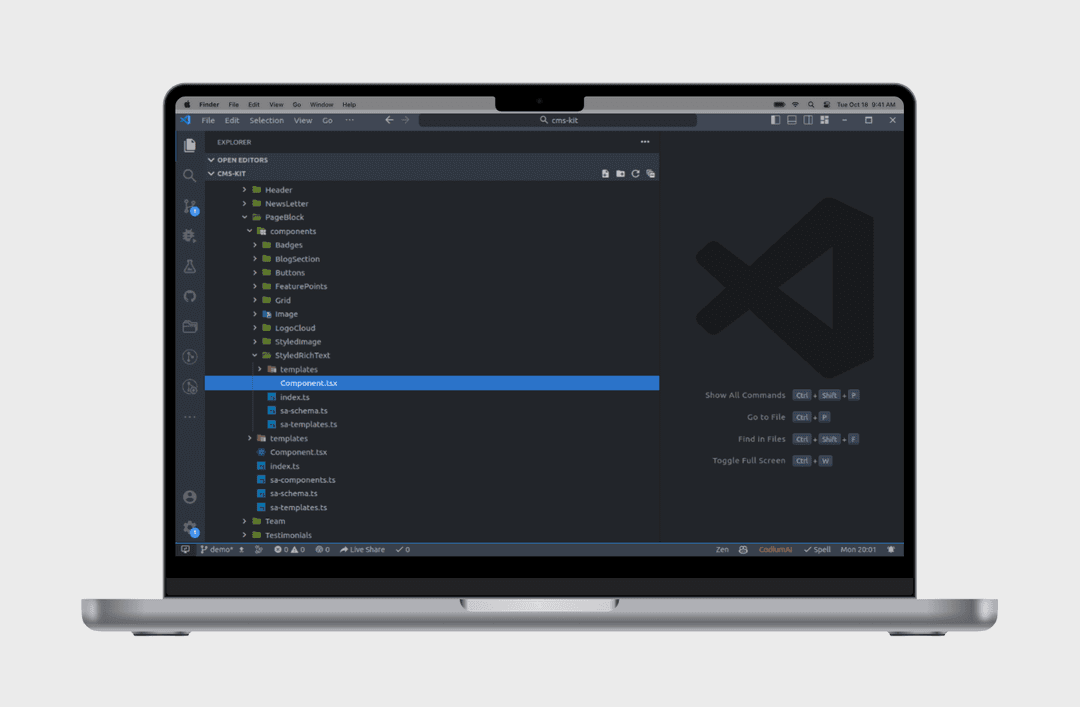Open the Explorer view in activity bar
Image resolution: width=1080 pixels, height=707 pixels.
point(189,145)
